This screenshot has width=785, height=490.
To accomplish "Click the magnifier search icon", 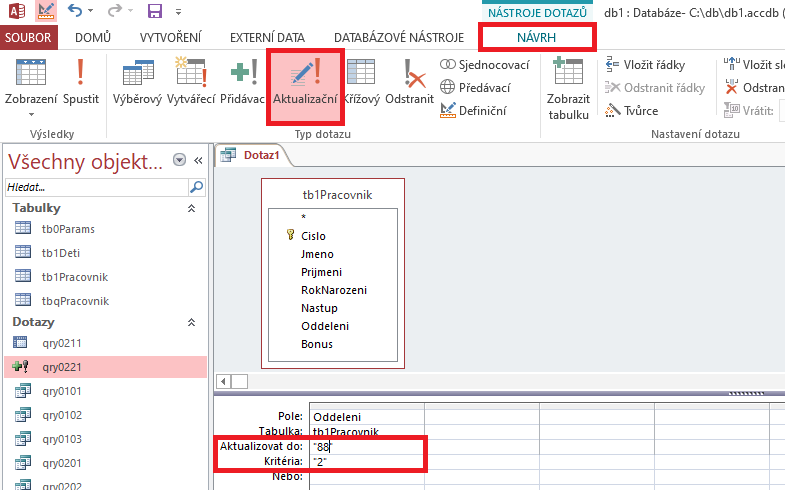I will (197, 187).
